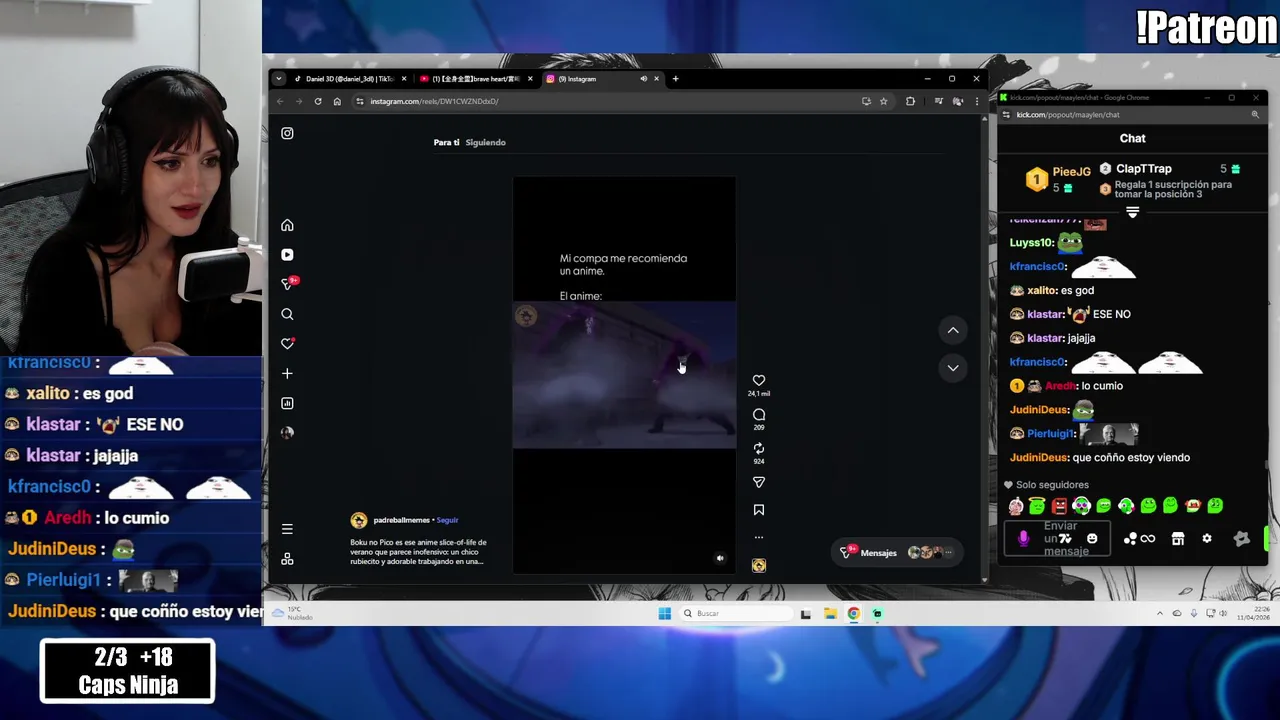
Task: Repost the reel with arrows icon
Action: point(759,449)
